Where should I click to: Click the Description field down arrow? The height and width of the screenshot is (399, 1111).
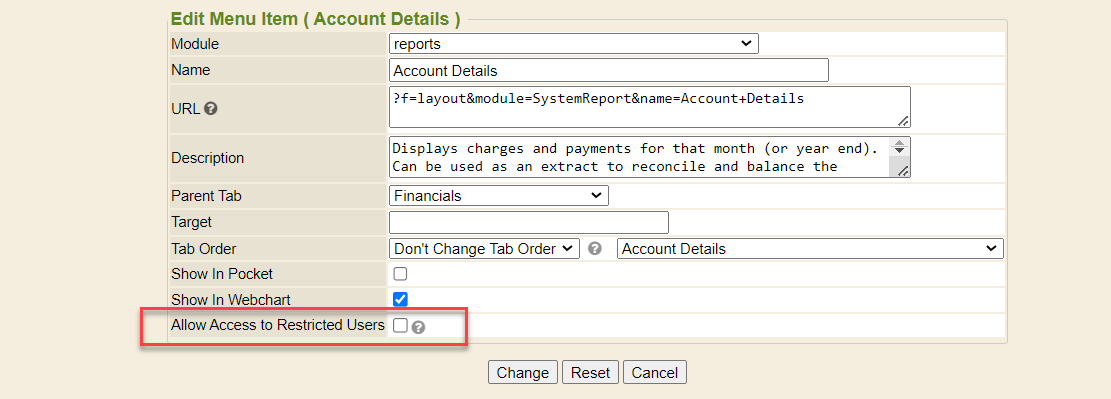900,152
